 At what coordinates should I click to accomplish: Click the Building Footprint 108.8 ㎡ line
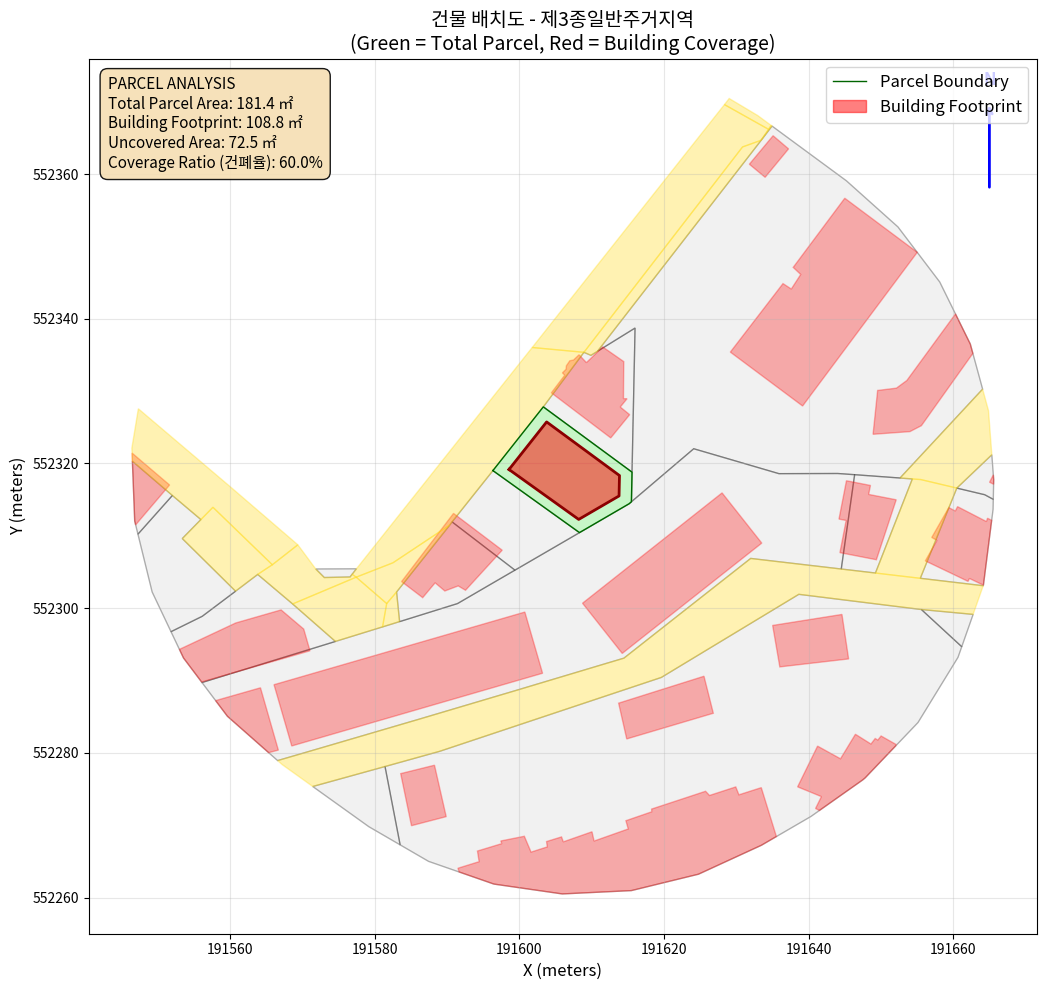click(205, 122)
